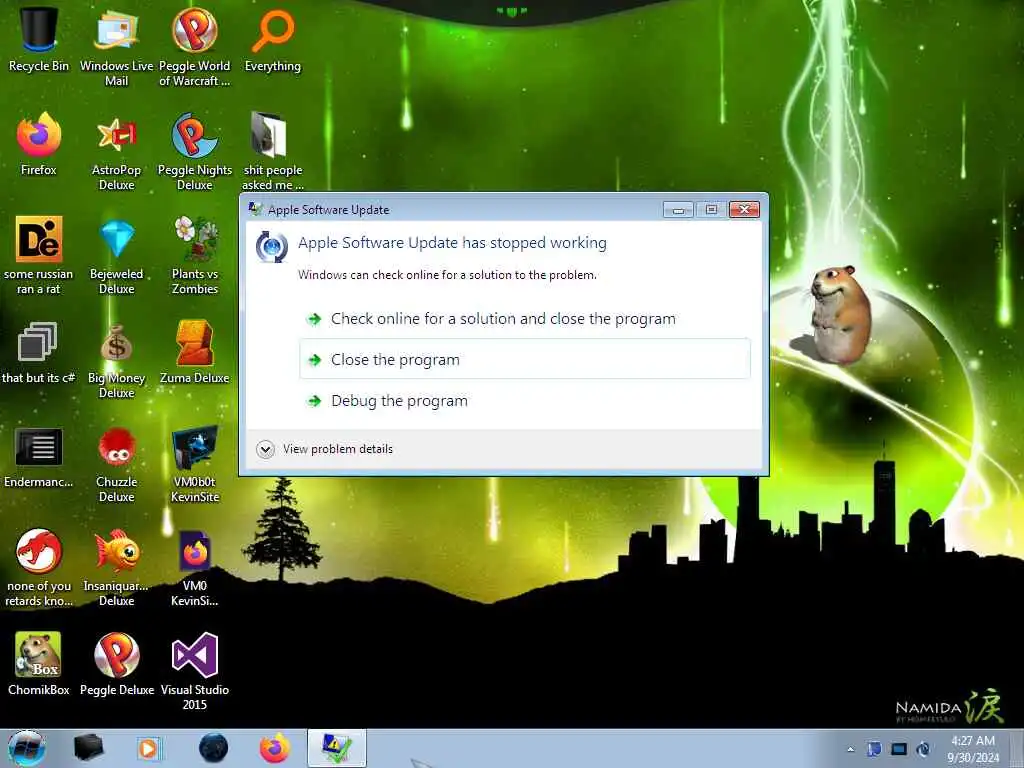Select the Big Money Deluxe icon
The image size is (1024, 768).
(116, 360)
